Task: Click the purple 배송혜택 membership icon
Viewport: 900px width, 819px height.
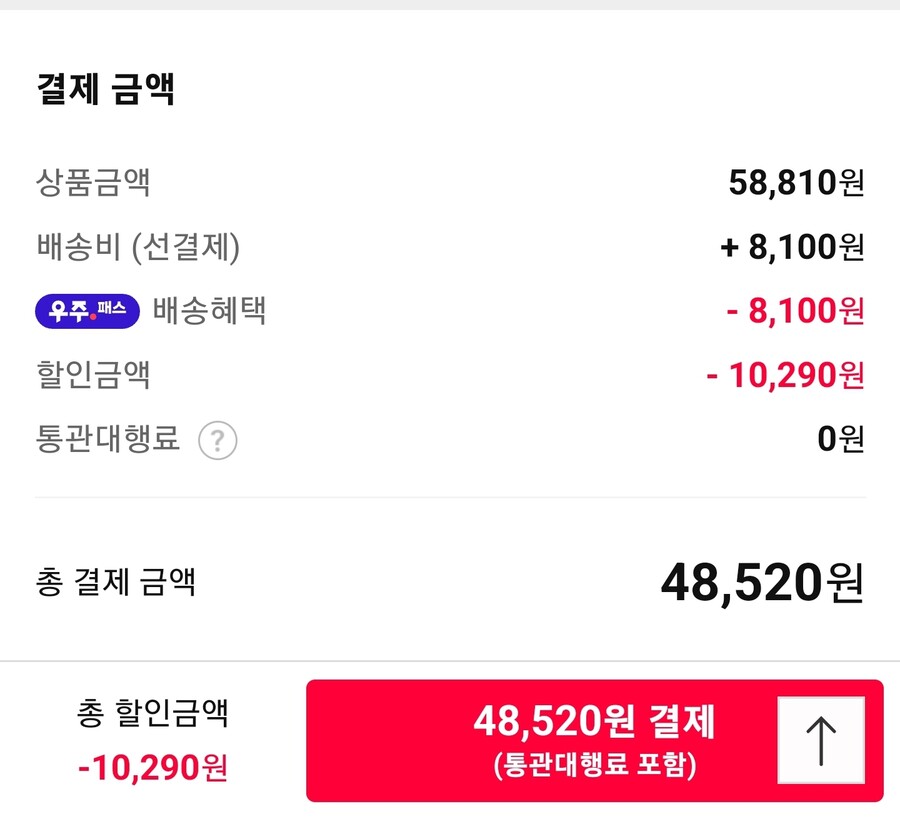Action: click(87, 311)
